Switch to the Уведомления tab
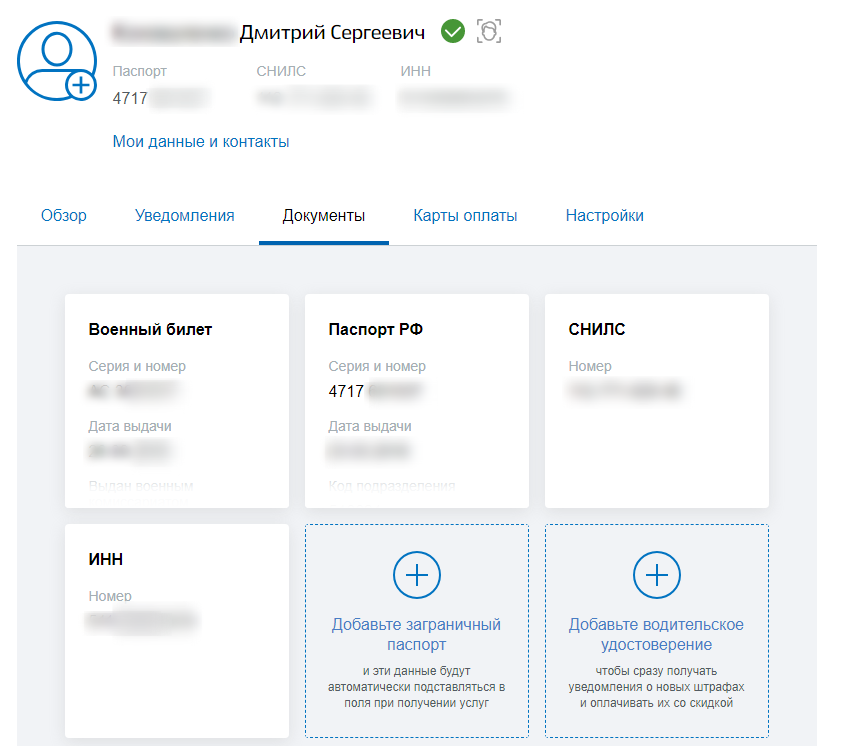Viewport: 843px width, 746px height. pyautogui.click(x=184, y=216)
